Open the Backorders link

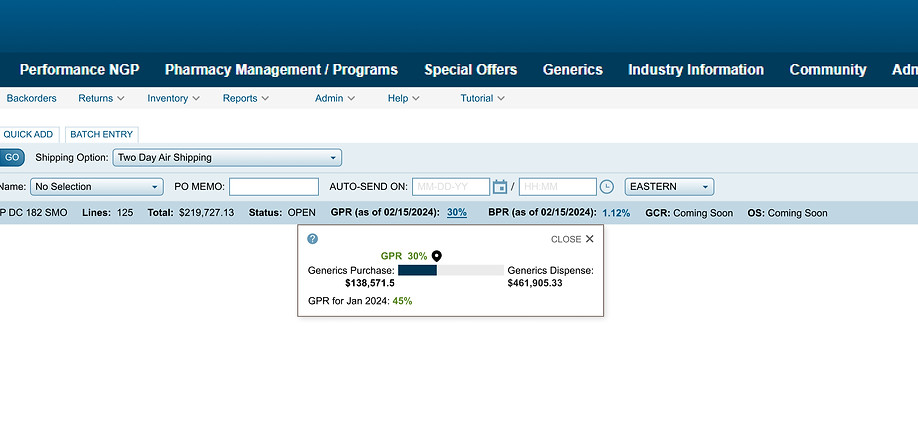tap(32, 98)
